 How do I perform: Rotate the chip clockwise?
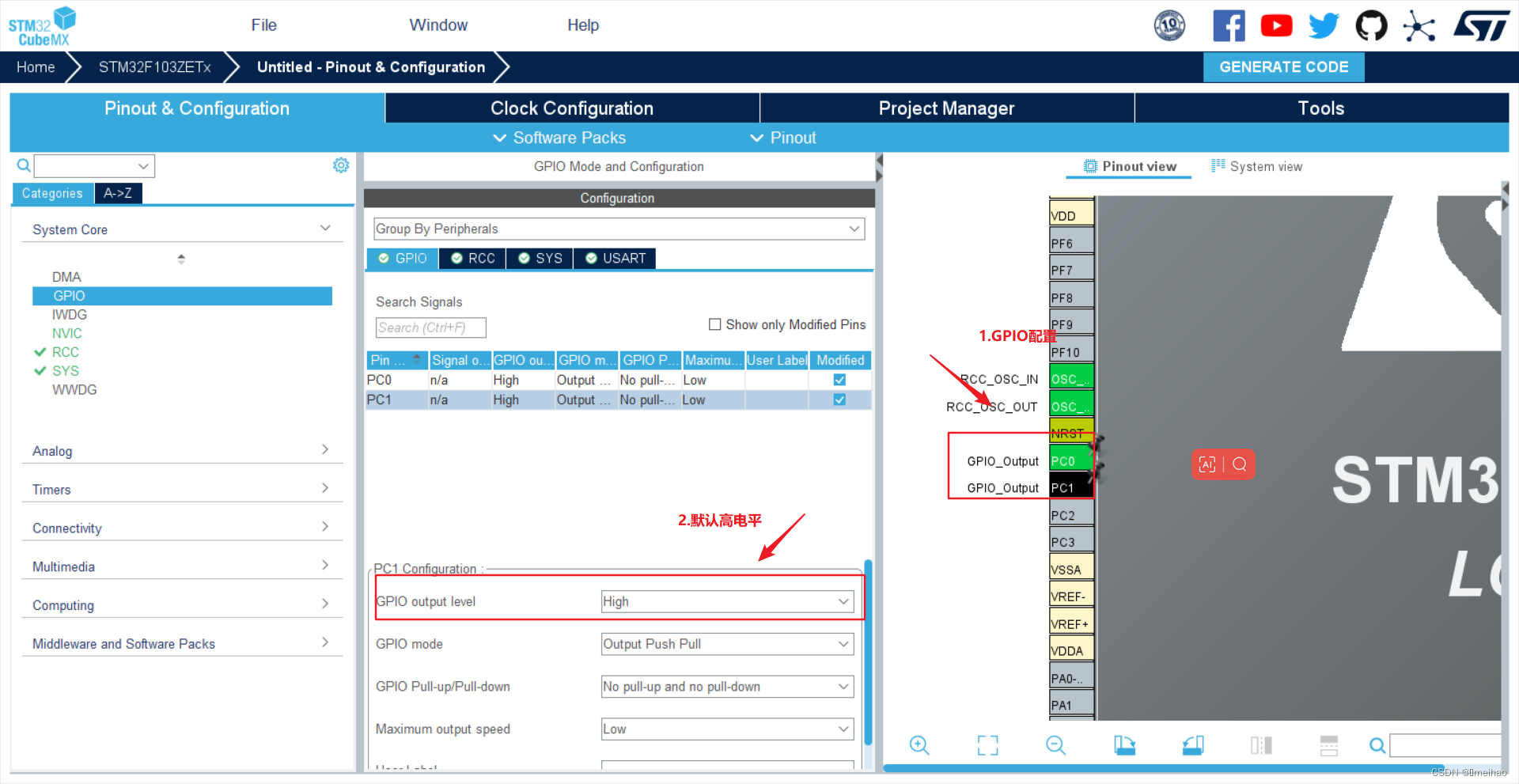(1124, 745)
